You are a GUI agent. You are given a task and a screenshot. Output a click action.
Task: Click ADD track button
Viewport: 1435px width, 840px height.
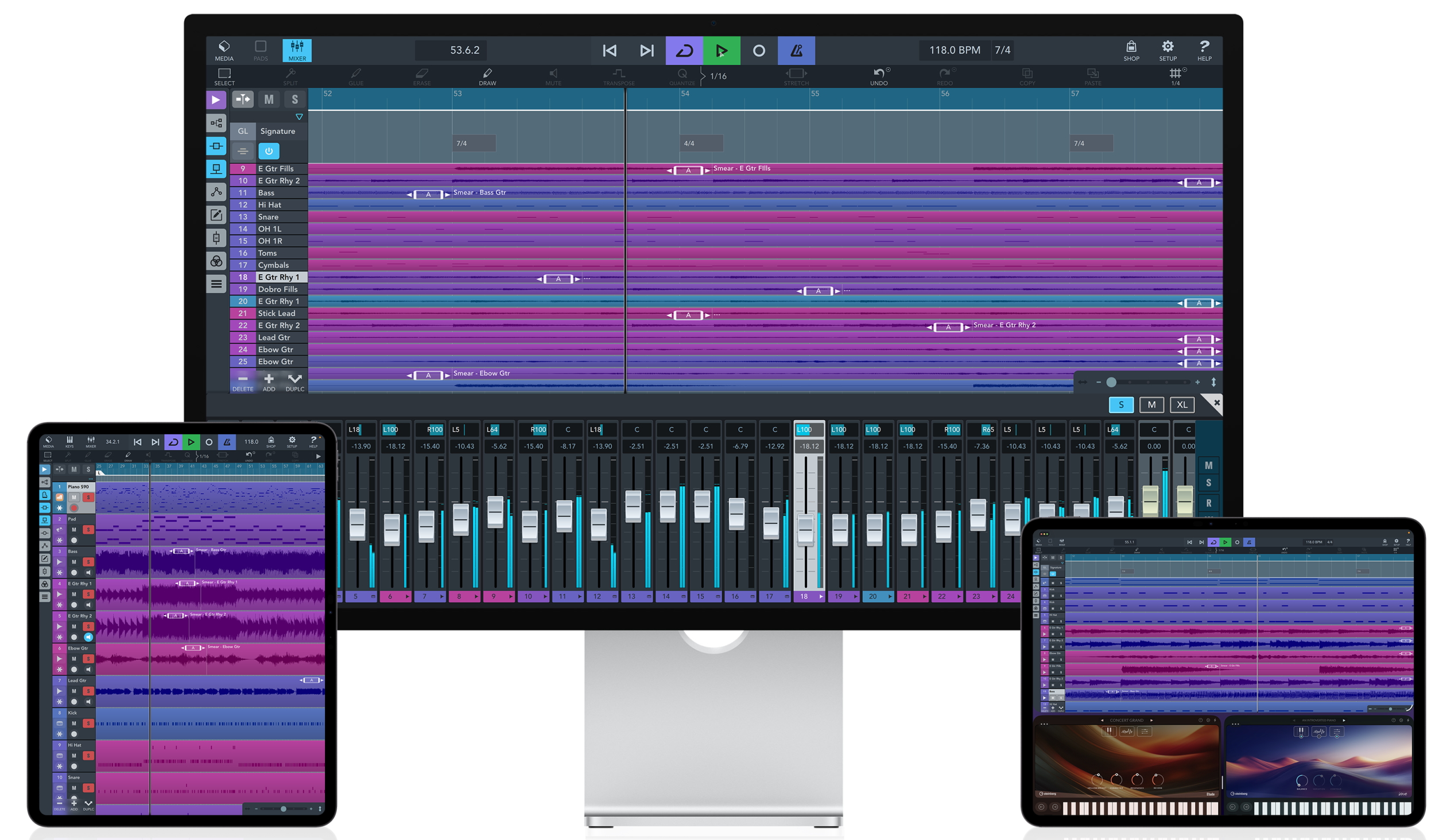(269, 381)
